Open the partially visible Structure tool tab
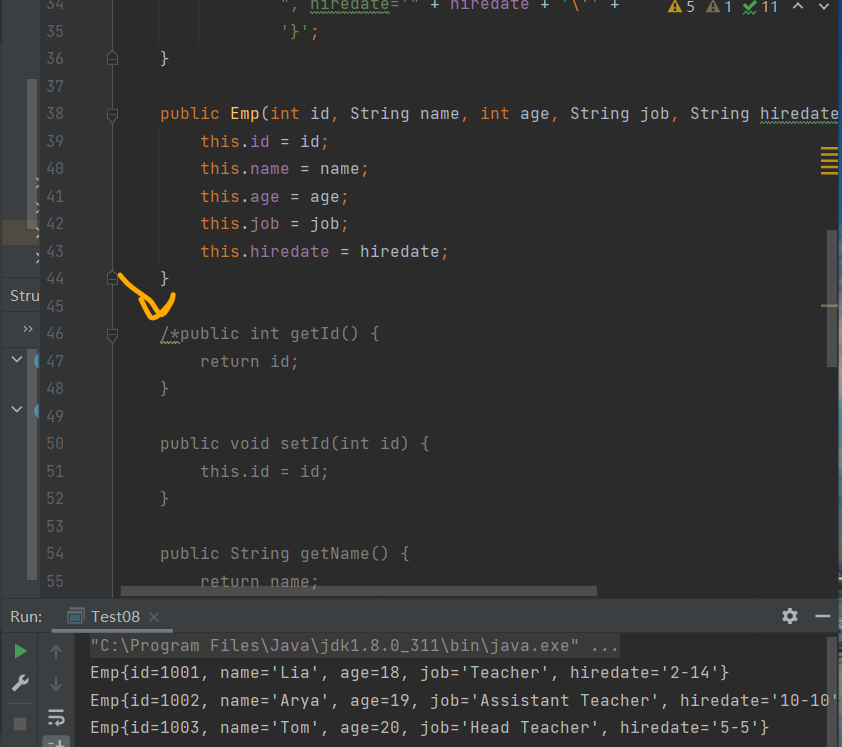This screenshot has height=747, width=842. coord(24,296)
